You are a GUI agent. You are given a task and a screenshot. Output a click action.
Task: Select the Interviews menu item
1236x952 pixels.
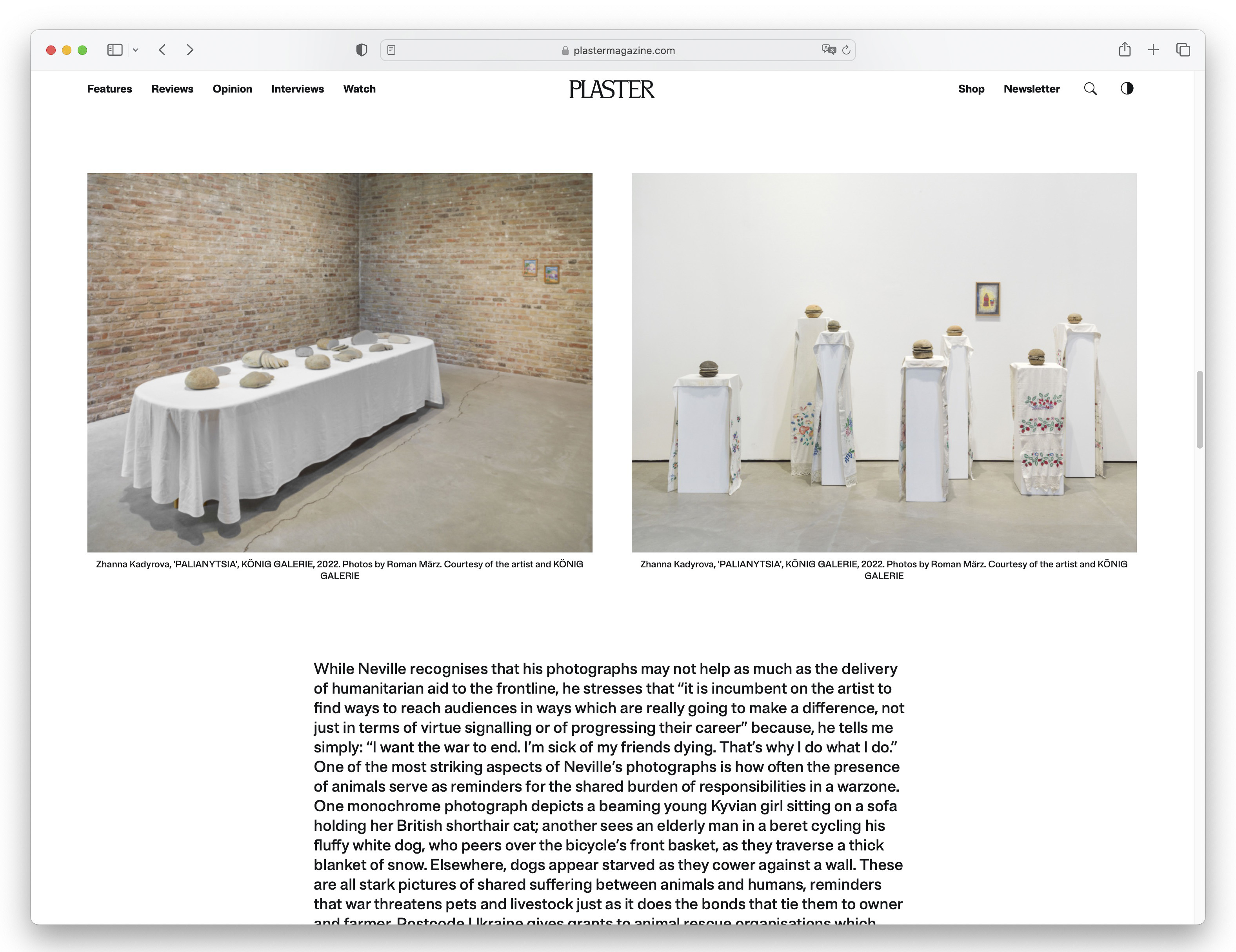click(297, 89)
